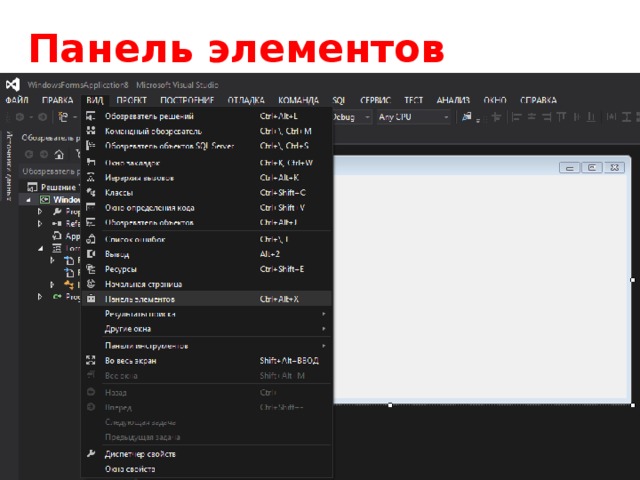Select the App config tree item
Viewport: 640px width, 480px height.
(67, 236)
